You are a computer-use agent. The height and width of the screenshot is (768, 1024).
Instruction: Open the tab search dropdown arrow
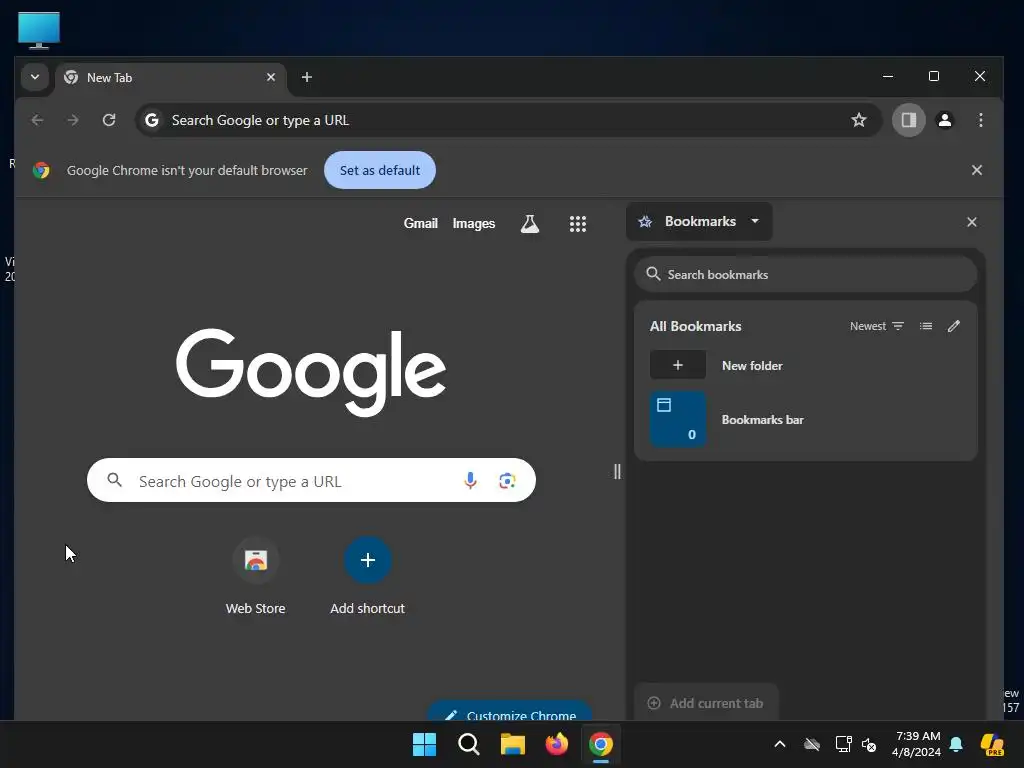click(x=35, y=77)
